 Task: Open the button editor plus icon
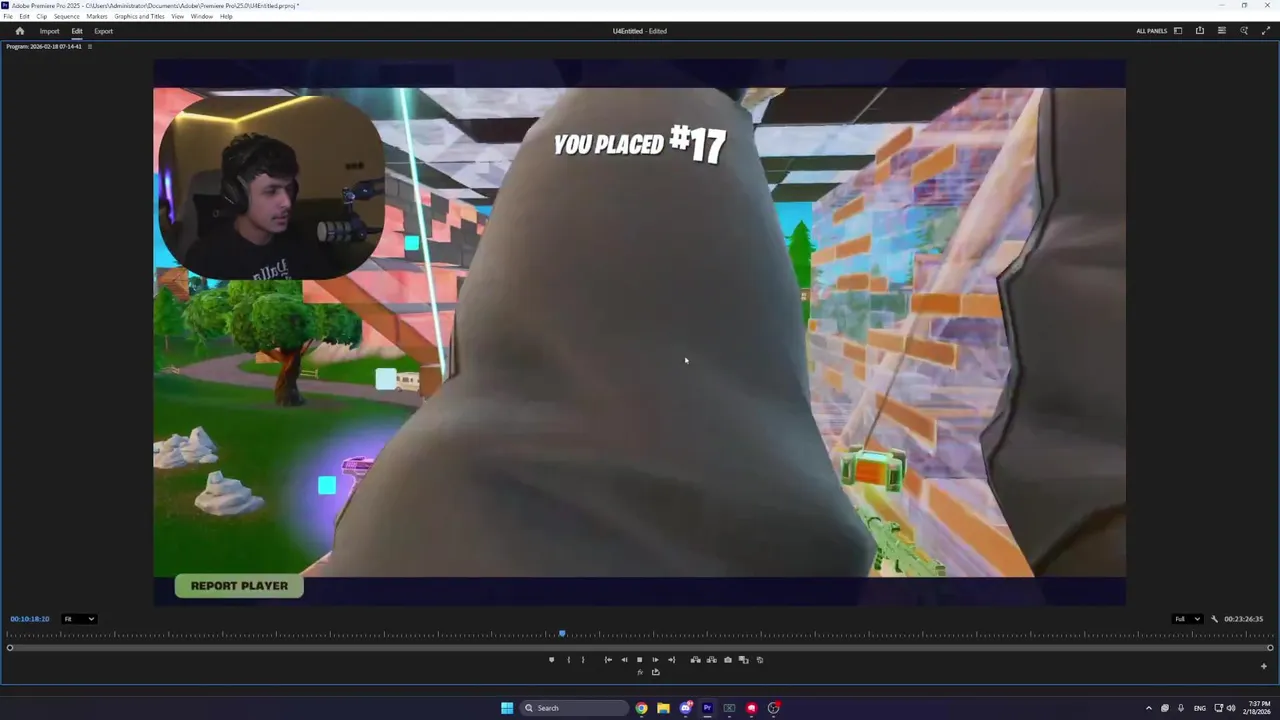tap(1263, 666)
